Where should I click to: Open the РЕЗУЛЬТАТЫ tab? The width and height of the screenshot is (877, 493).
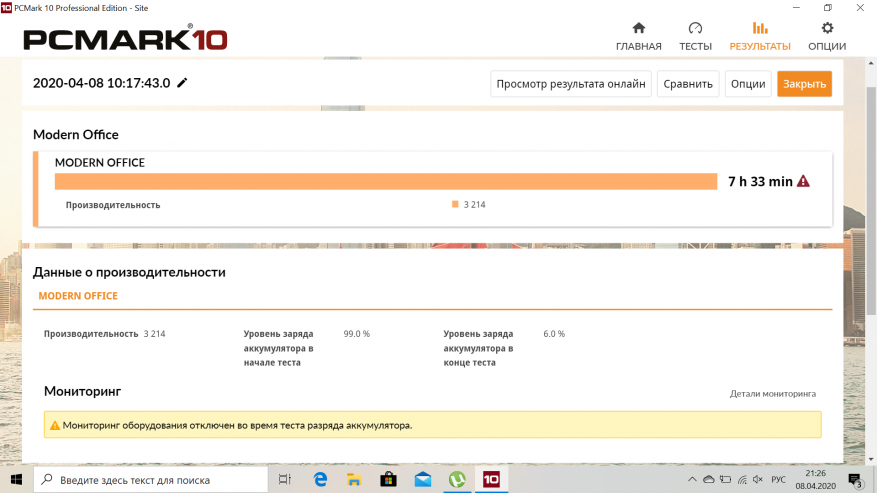pos(760,36)
